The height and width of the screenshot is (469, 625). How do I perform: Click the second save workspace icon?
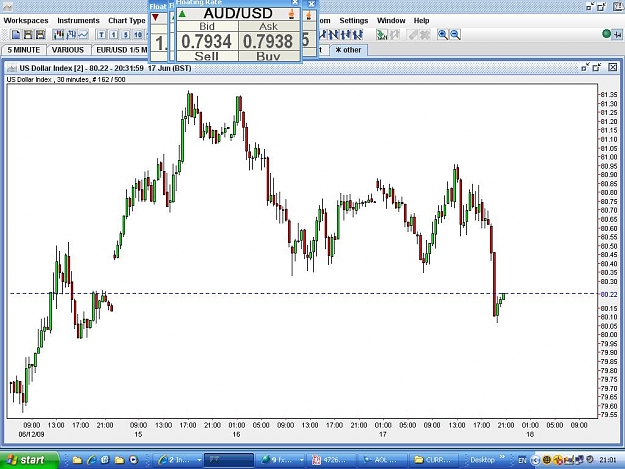click(x=40, y=35)
